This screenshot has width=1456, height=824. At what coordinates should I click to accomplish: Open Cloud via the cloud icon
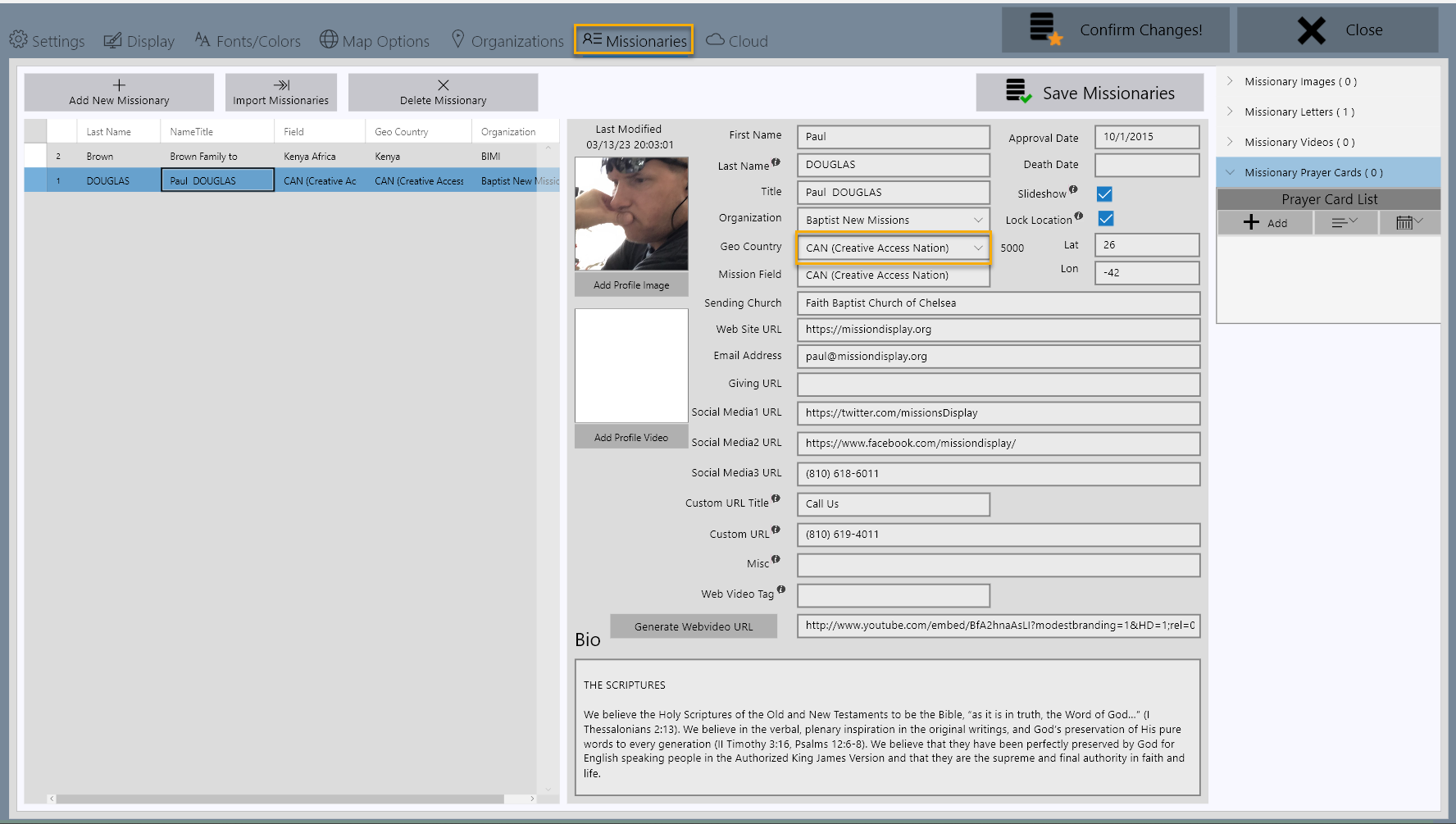[x=714, y=39]
